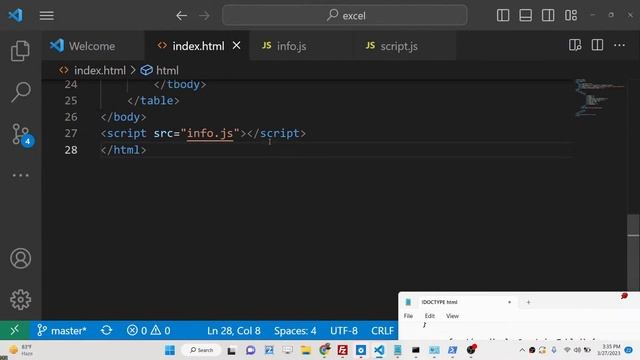The height and width of the screenshot is (360, 640).
Task: Go back with the left arrow
Action: pyautogui.click(x=182, y=16)
